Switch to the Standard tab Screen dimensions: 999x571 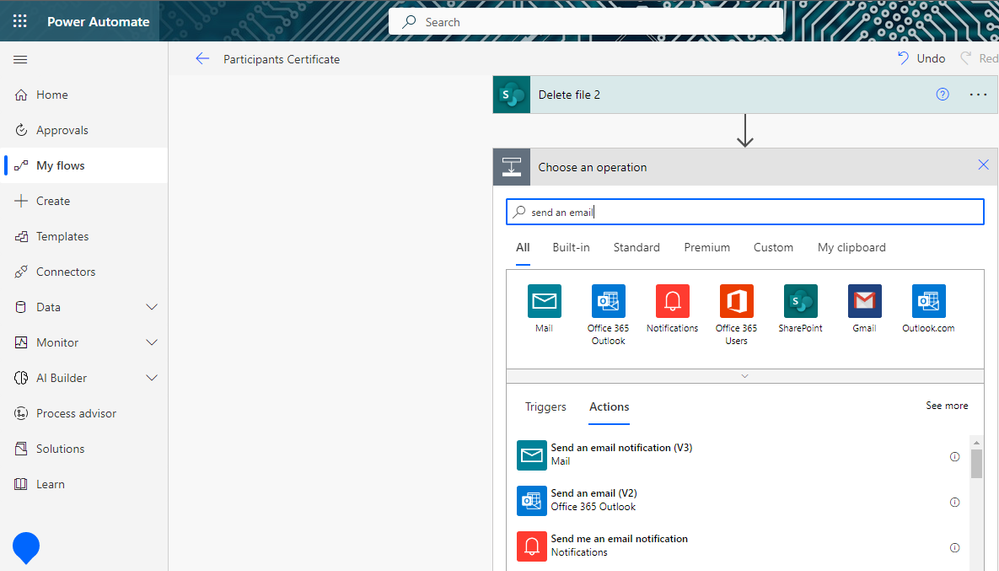coord(636,247)
